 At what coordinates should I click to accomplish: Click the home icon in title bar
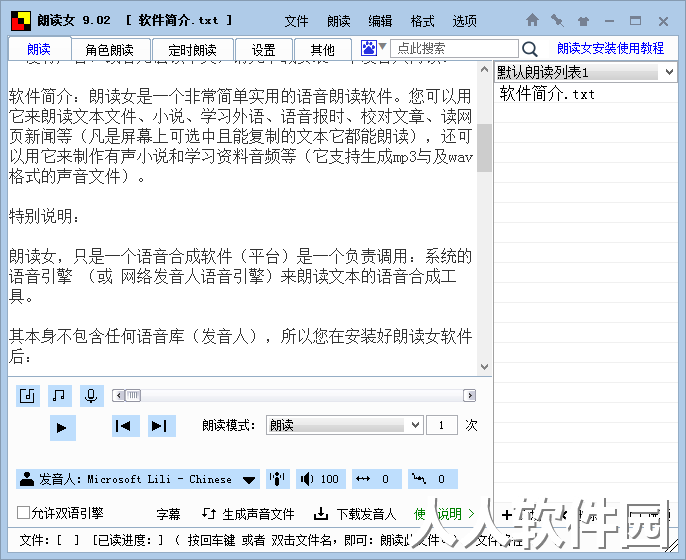pyautogui.click(x=532, y=20)
